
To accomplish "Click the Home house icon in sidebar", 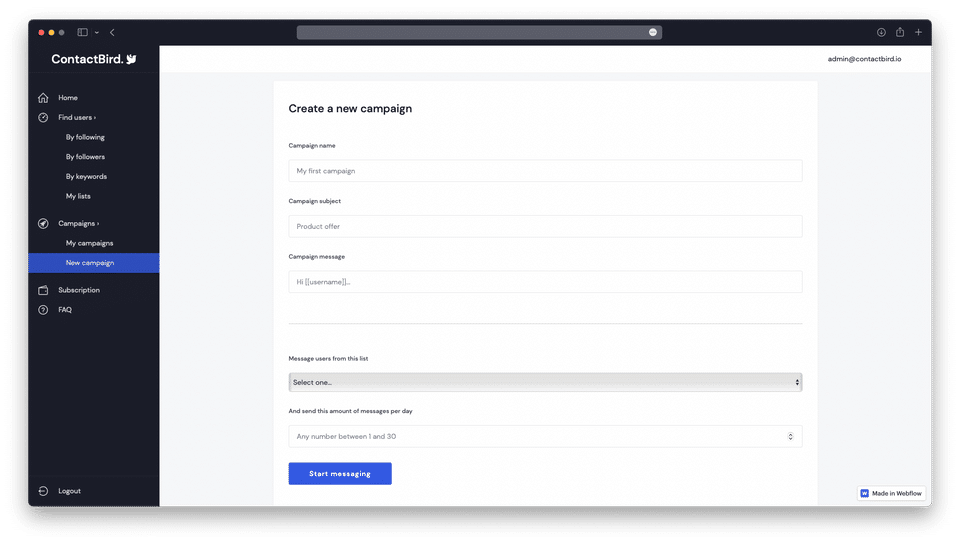I will (43, 98).
